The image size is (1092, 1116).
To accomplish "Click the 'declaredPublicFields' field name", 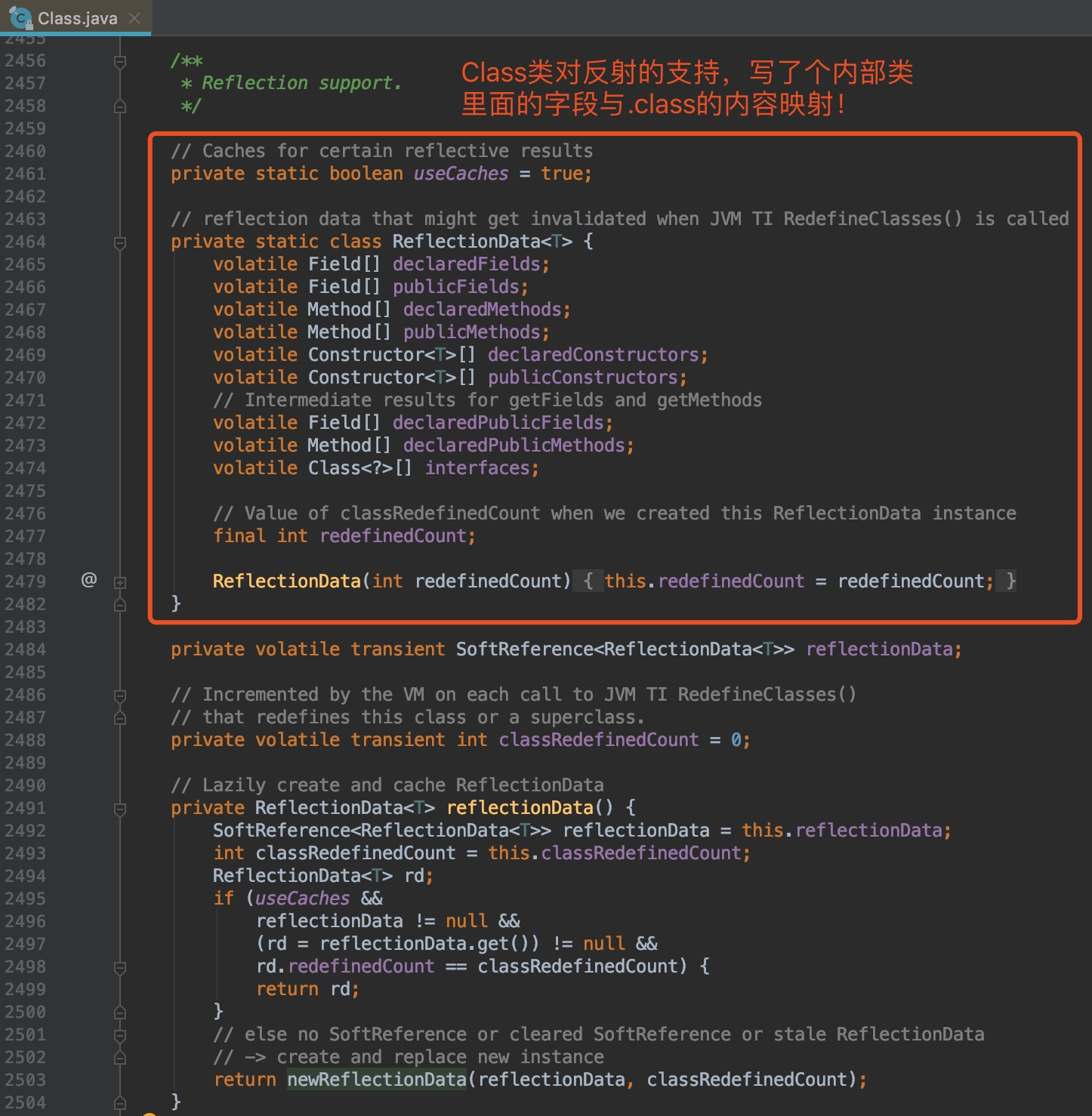I will coord(498,423).
